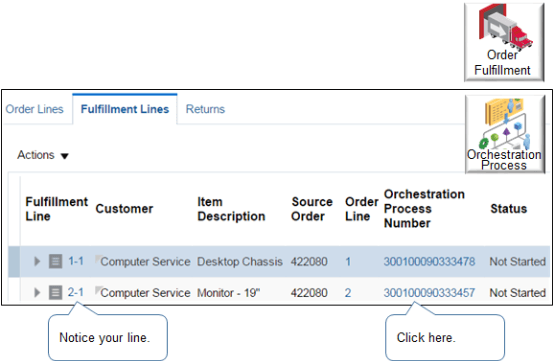
Task: Open fulfillment line link 1-1
Action: (x=76, y=261)
